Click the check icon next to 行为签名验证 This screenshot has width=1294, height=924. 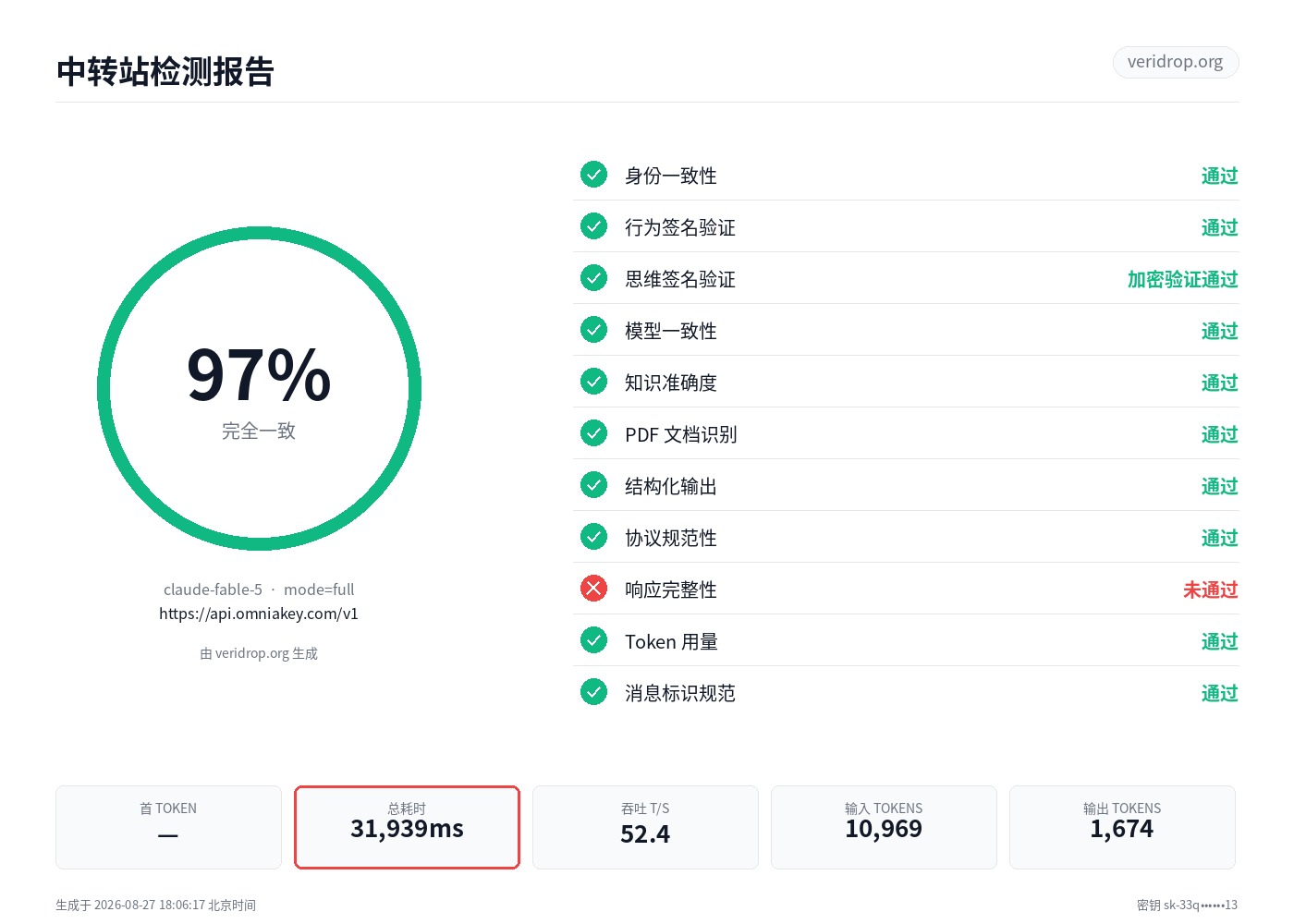593,225
